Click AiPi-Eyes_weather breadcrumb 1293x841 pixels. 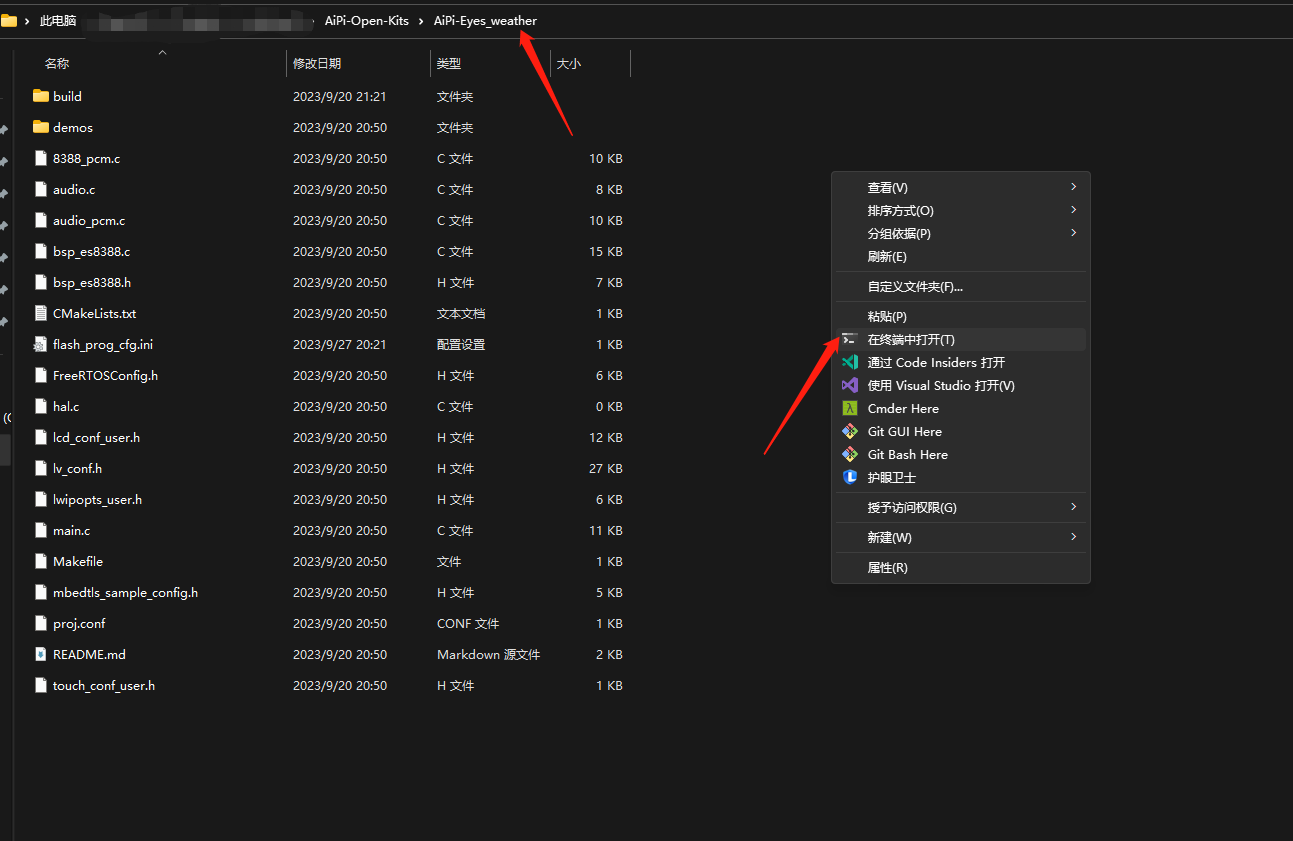coord(485,21)
